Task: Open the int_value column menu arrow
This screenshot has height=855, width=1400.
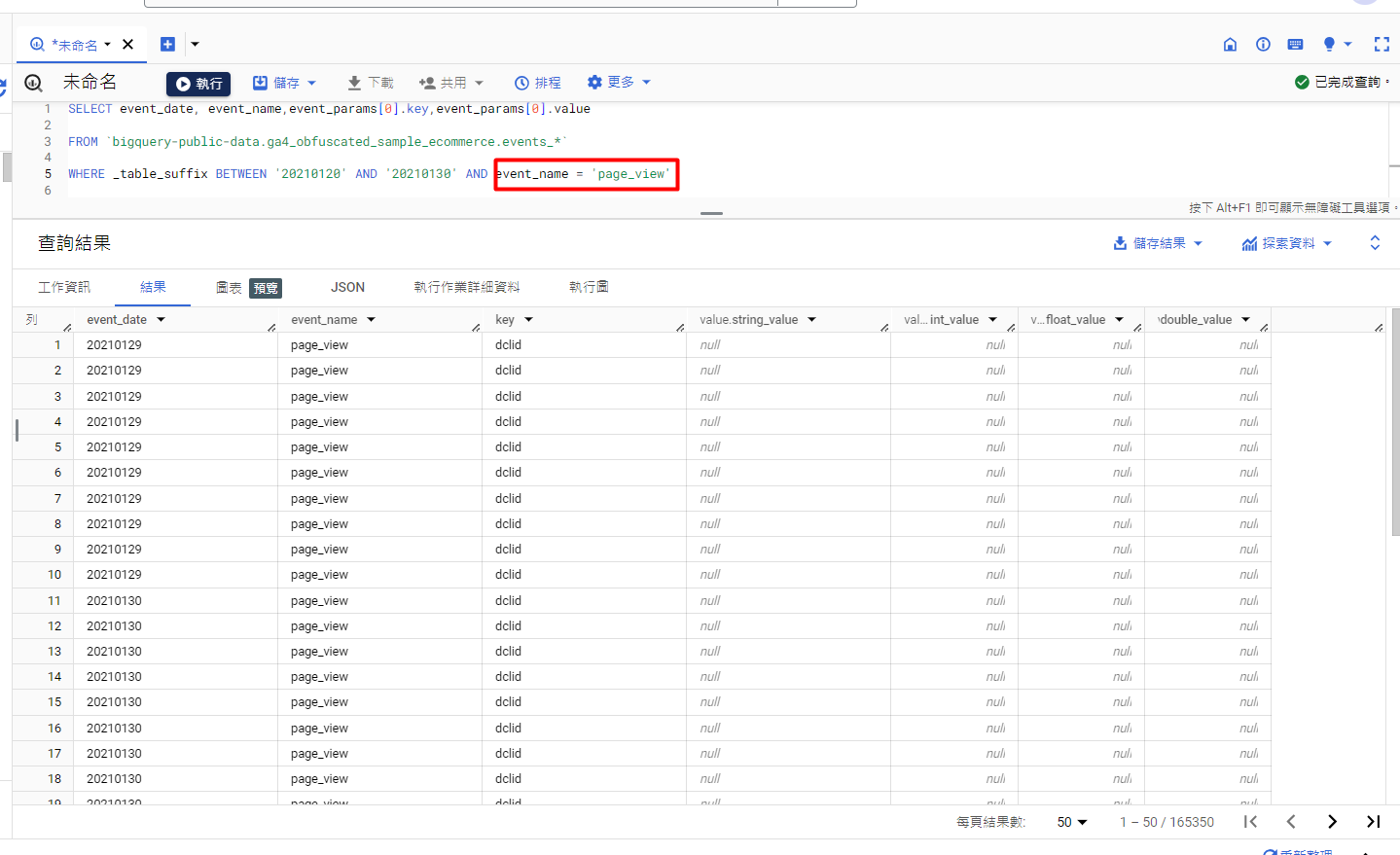Action: 992,319
